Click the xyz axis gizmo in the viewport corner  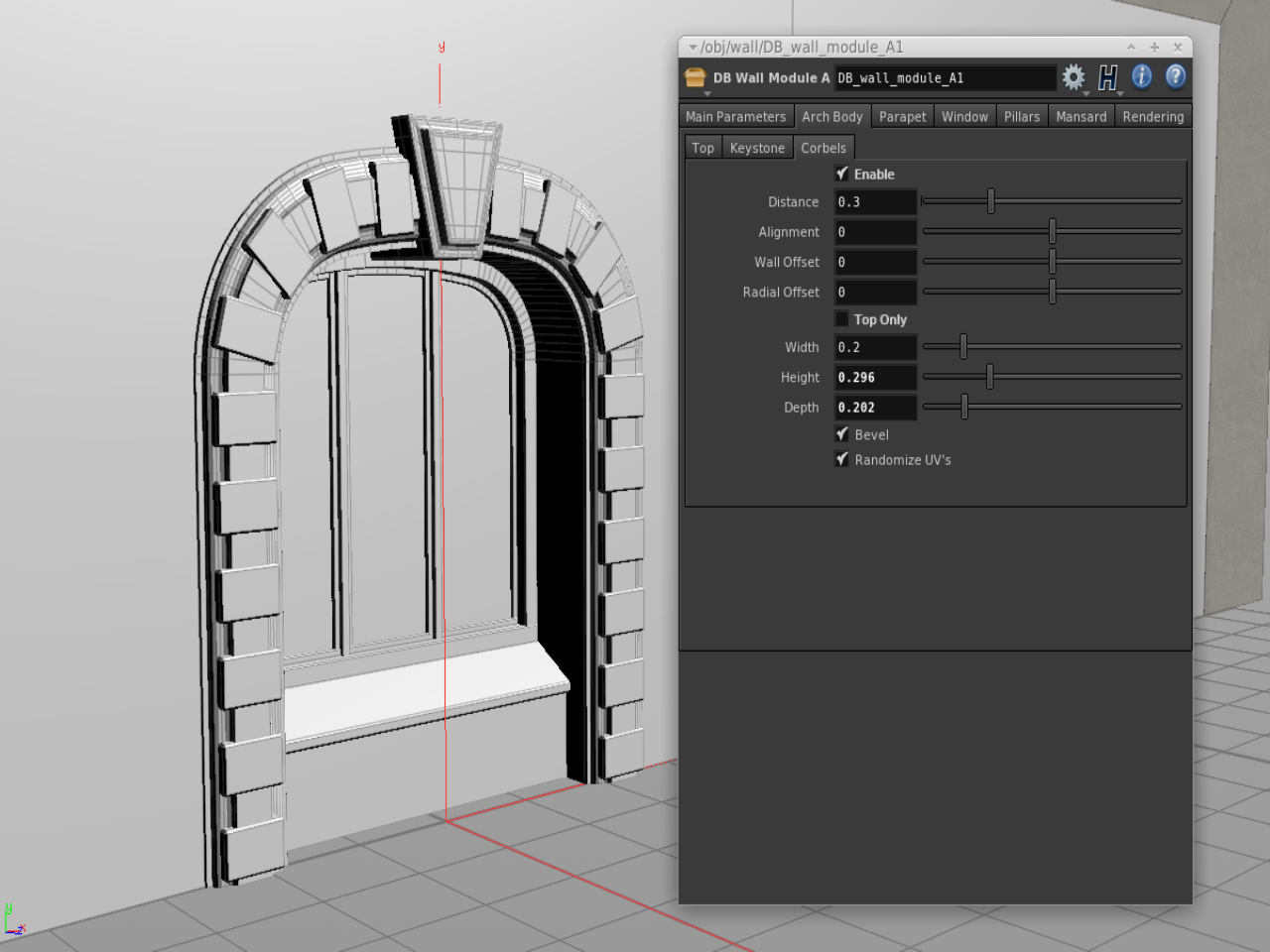pyautogui.click(x=14, y=921)
